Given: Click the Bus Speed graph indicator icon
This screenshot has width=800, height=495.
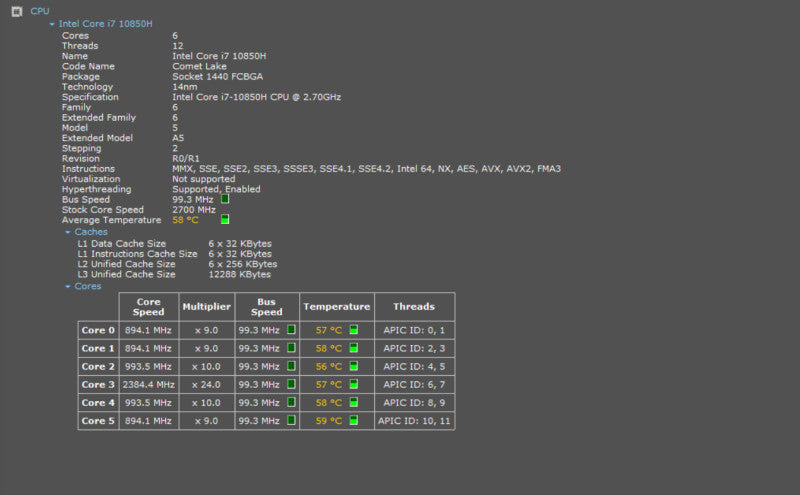Looking at the screenshot, I should (x=225, y=199).
